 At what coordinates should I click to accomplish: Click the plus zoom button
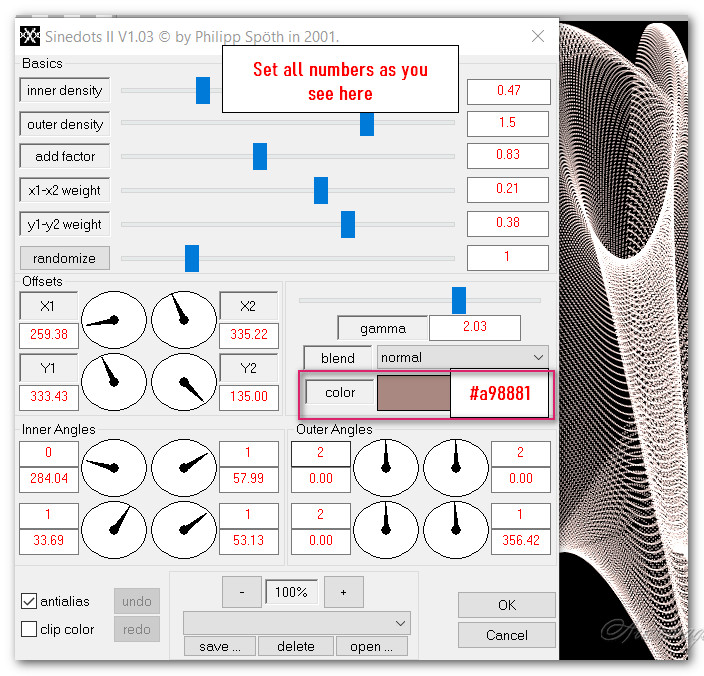(343, 592)
